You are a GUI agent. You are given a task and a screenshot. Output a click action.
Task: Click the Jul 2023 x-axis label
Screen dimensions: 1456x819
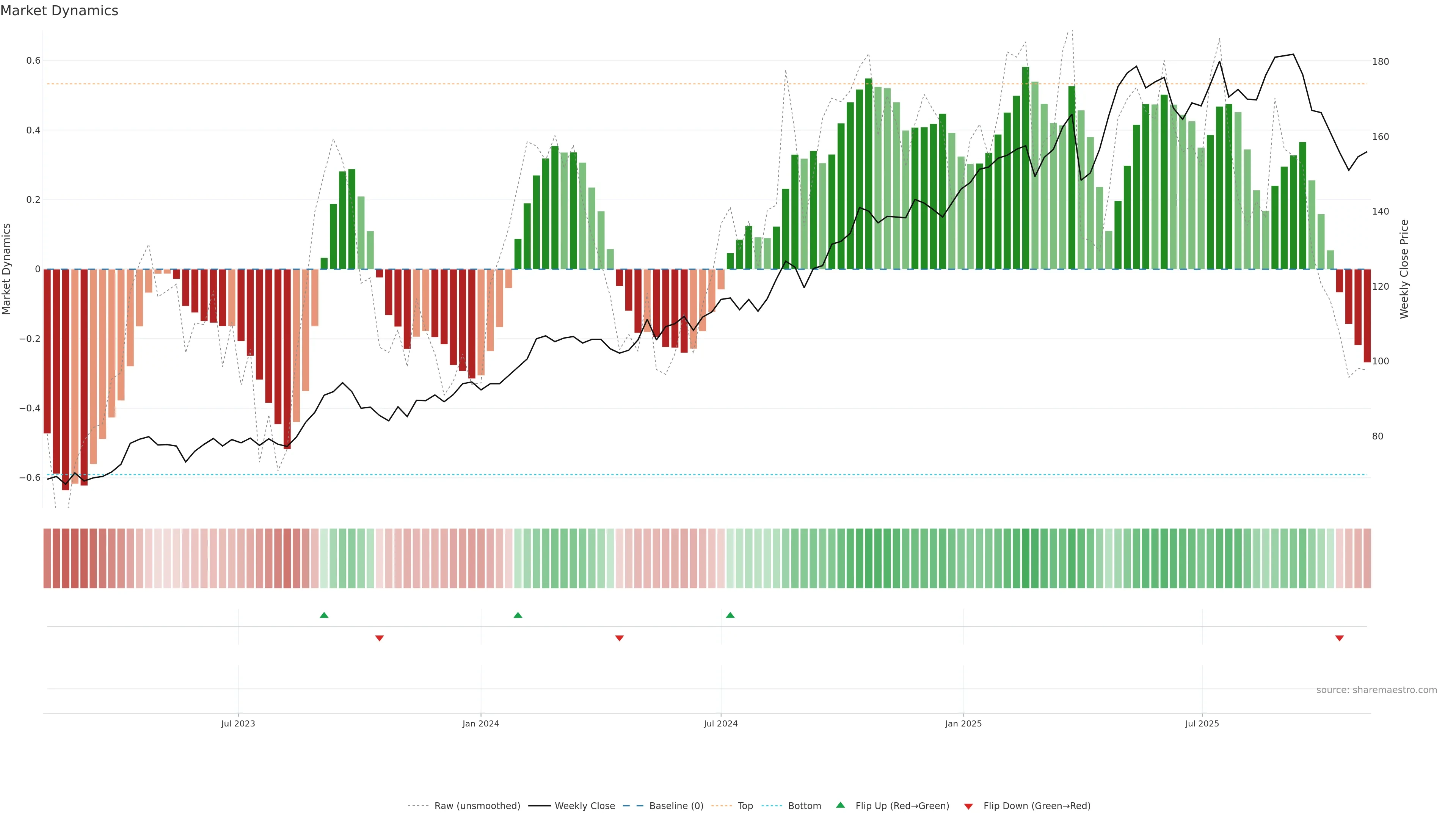(x=238, y=723)
